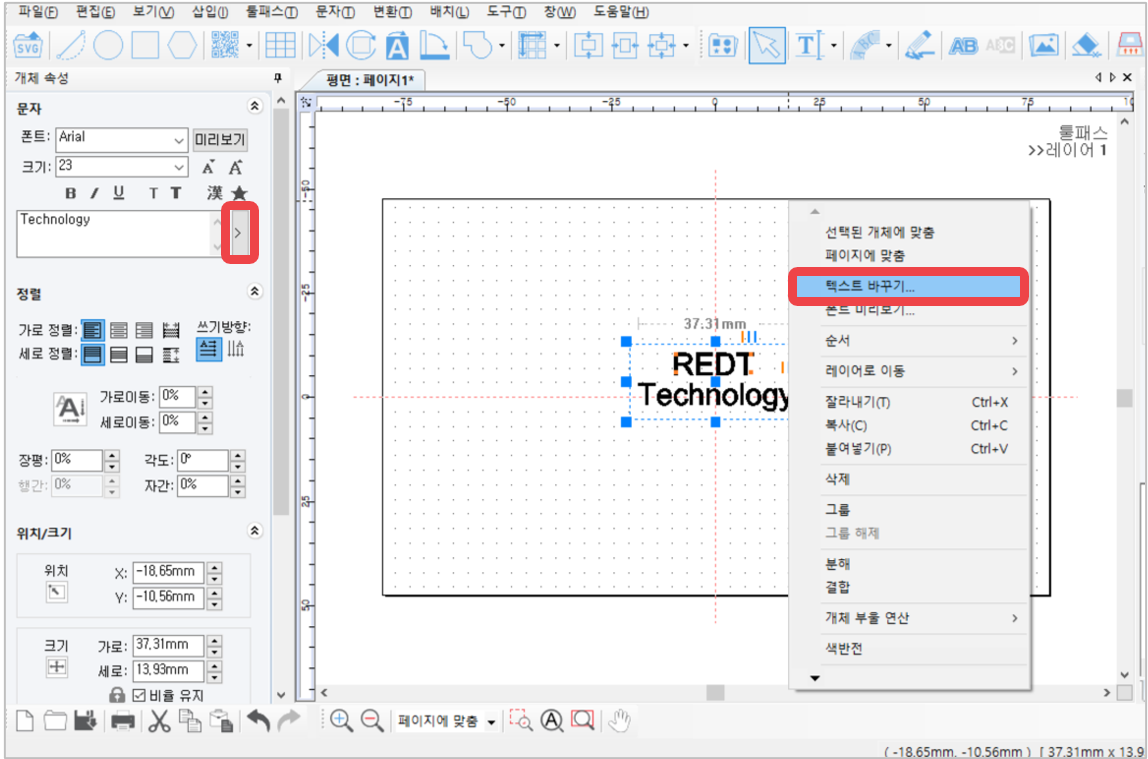Switch writing direction to vertical
This screenshot has width=1148, height=759.
[236, 348]
